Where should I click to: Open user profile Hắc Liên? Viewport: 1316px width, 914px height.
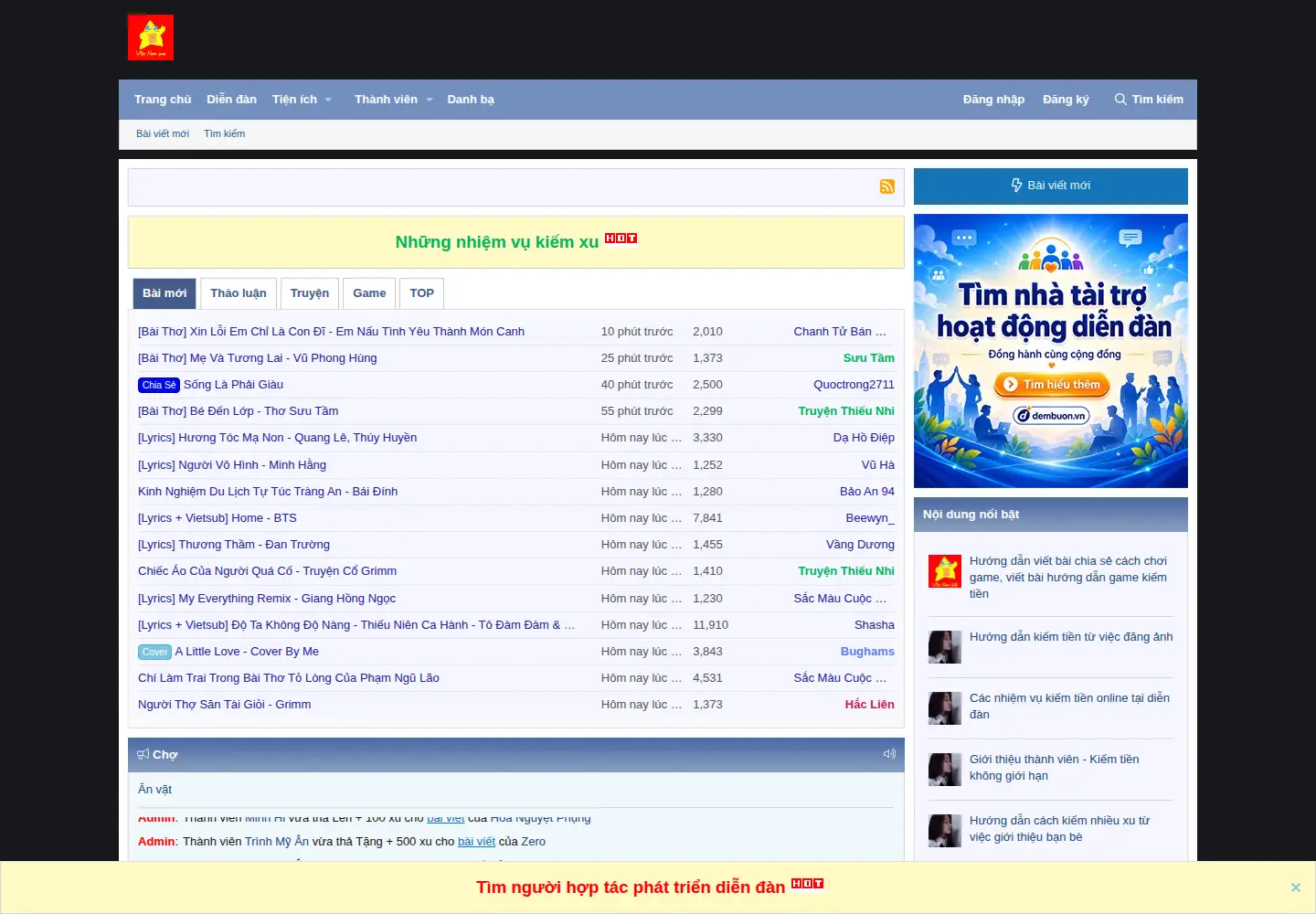point(869,705)
